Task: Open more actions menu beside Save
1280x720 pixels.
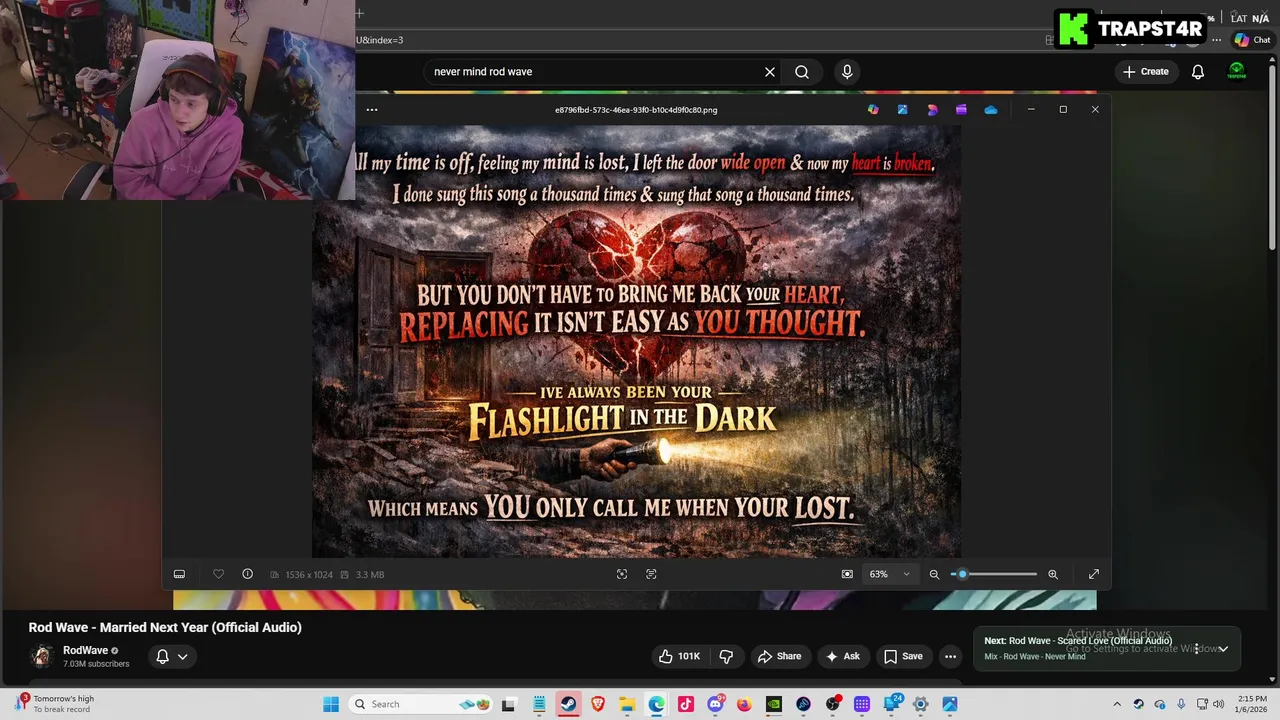Action: click(950, 656)
